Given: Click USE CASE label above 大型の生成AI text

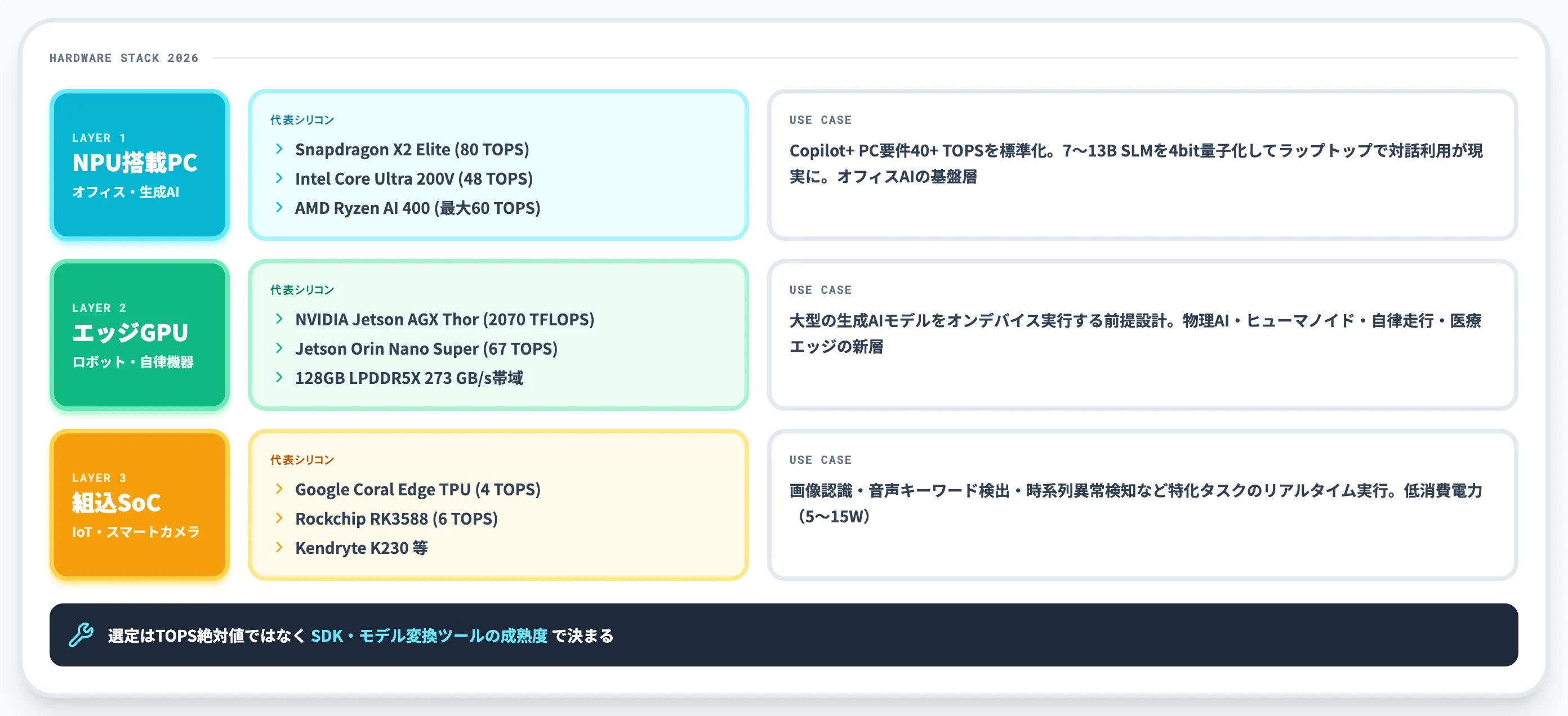Looking at the screenshot, I should pos(821,289).
